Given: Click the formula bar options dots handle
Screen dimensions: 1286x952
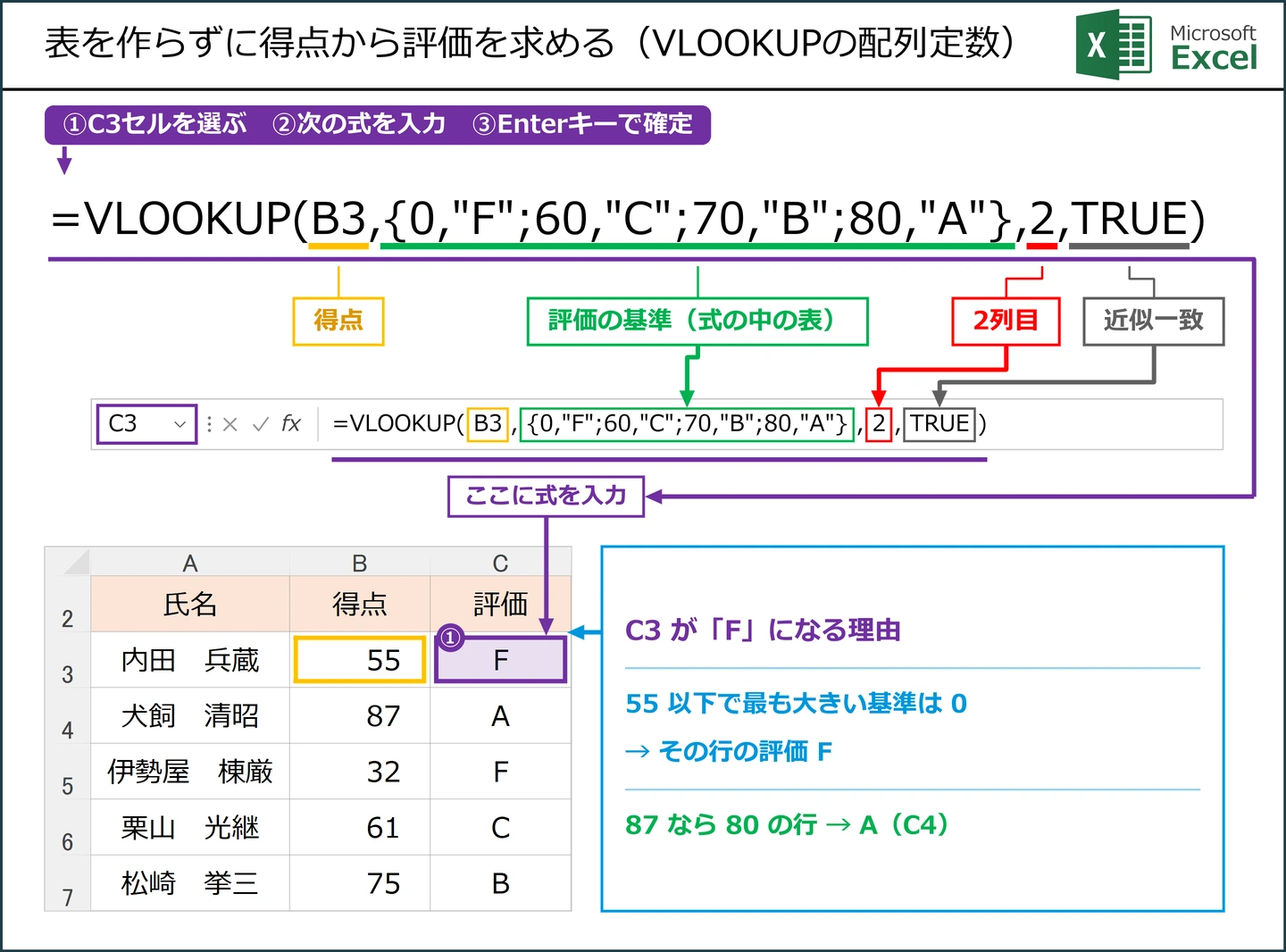Looking at the screenshot, I should [209, 424].
